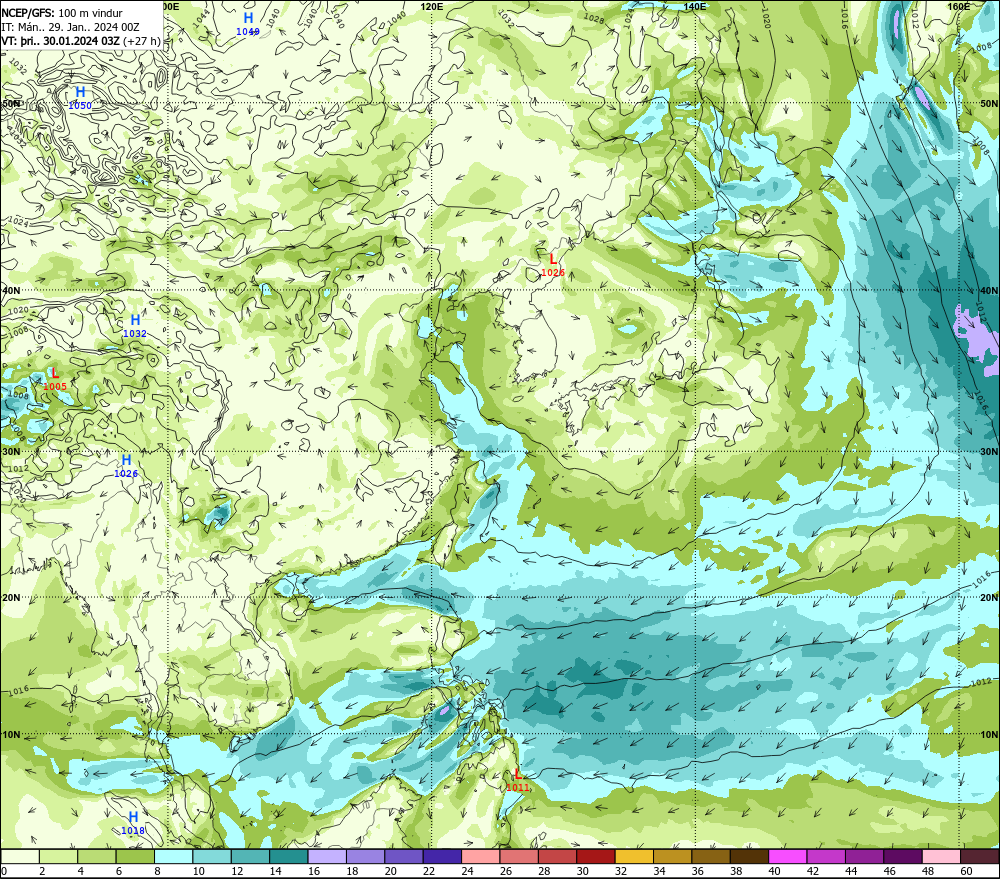Pick the 16–18 lavender legend swatch
The image size is (1000, 879).
(327, 856)
